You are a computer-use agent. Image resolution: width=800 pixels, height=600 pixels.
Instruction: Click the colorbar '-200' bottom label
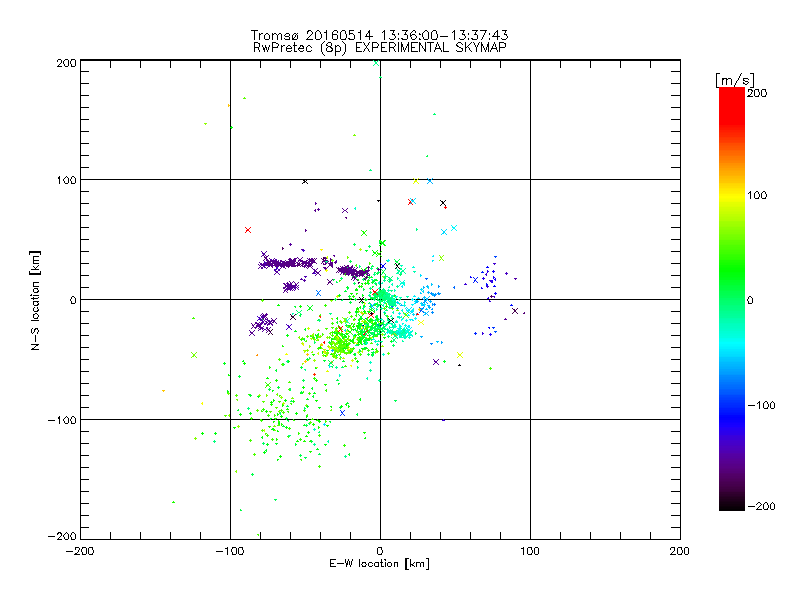pyautogui.click(x=761, y=506)
